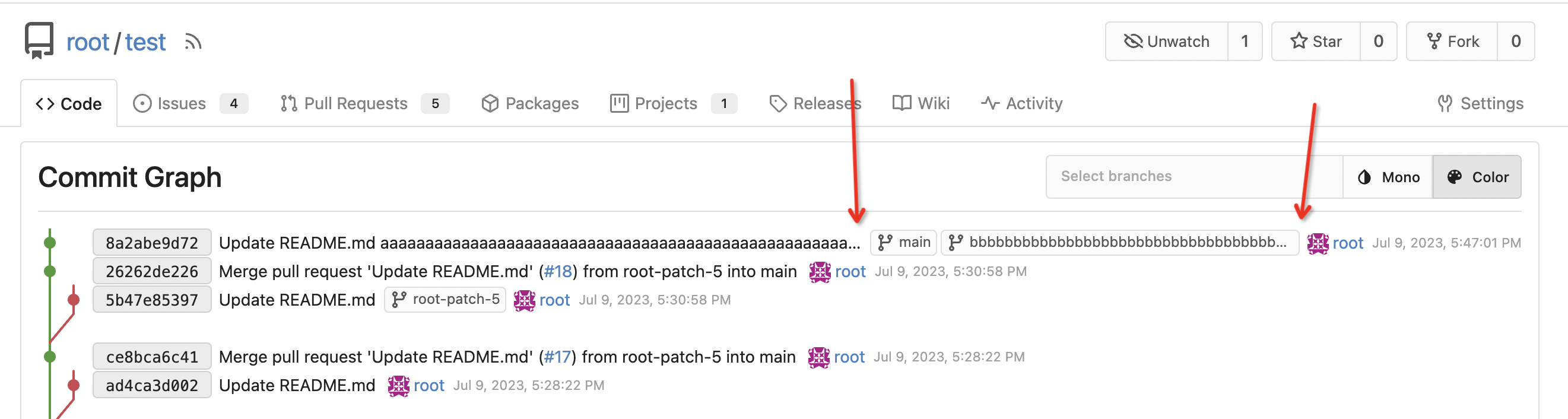This screenshot has width=1568, height=419.
Task: Click root avatar on commit 5b47e85397
Action: tap(524, 300)
